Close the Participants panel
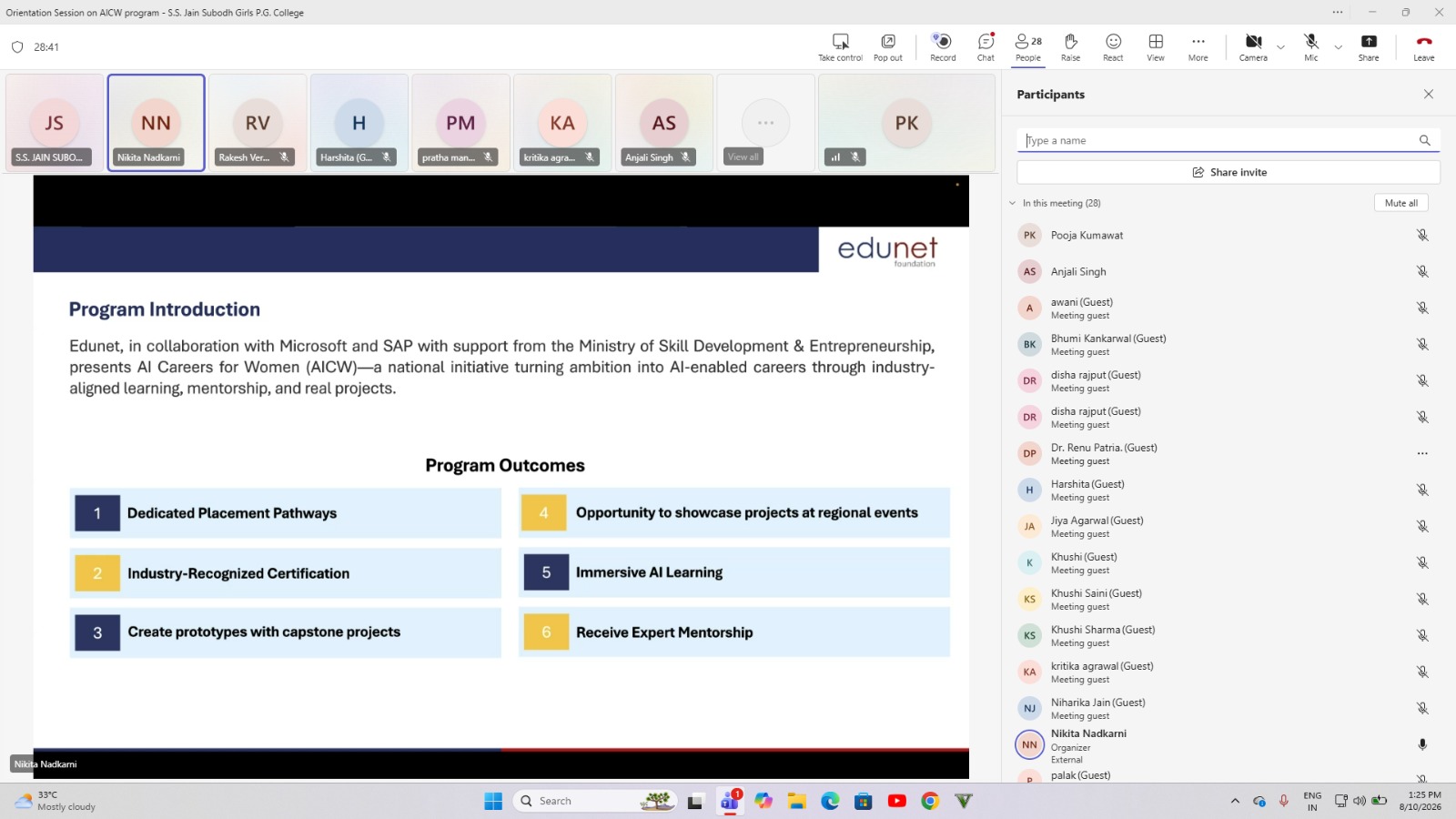 [x=1429, y=94]
